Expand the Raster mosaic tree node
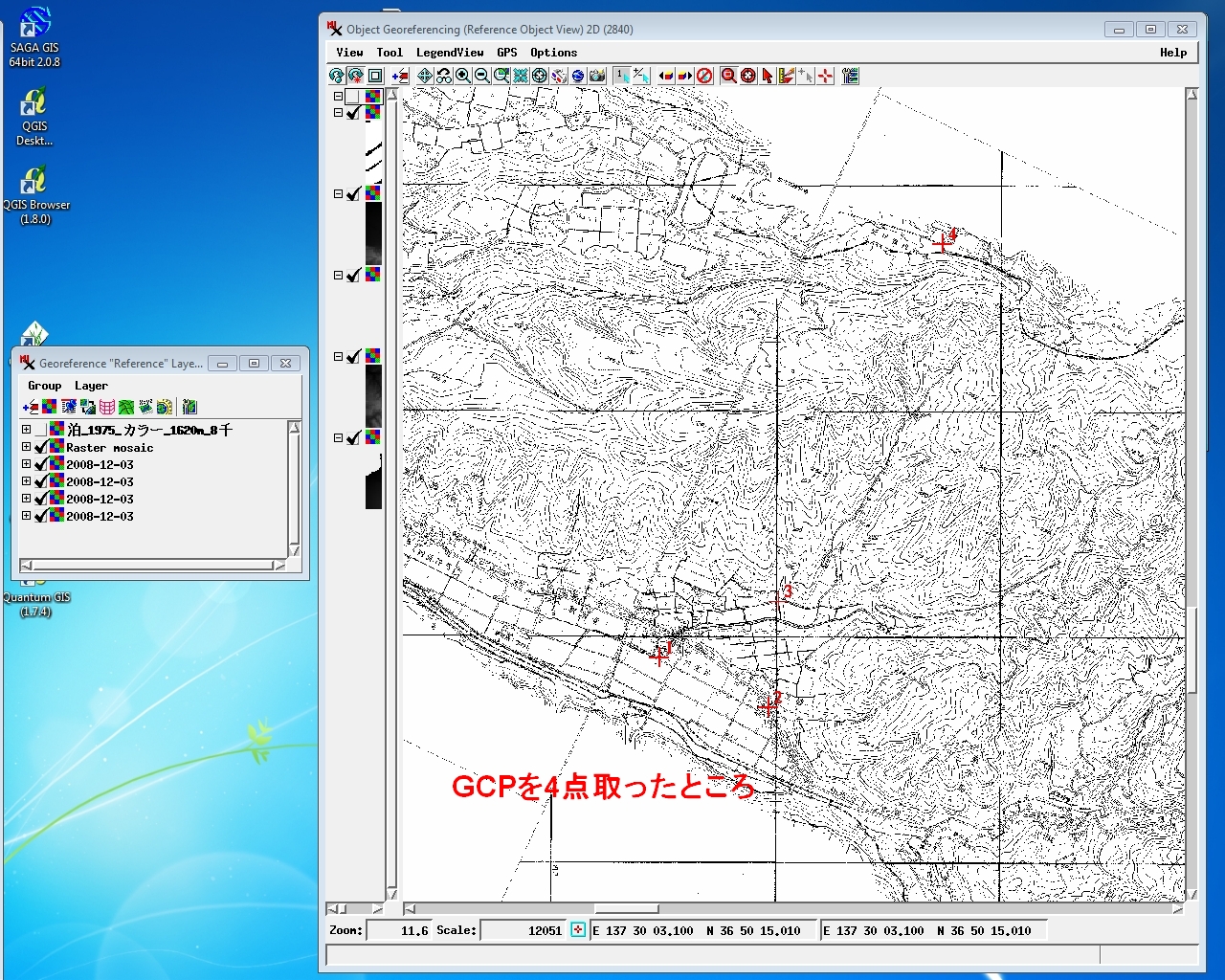This screenshot has height=980, width=1225. pos(27,447)
